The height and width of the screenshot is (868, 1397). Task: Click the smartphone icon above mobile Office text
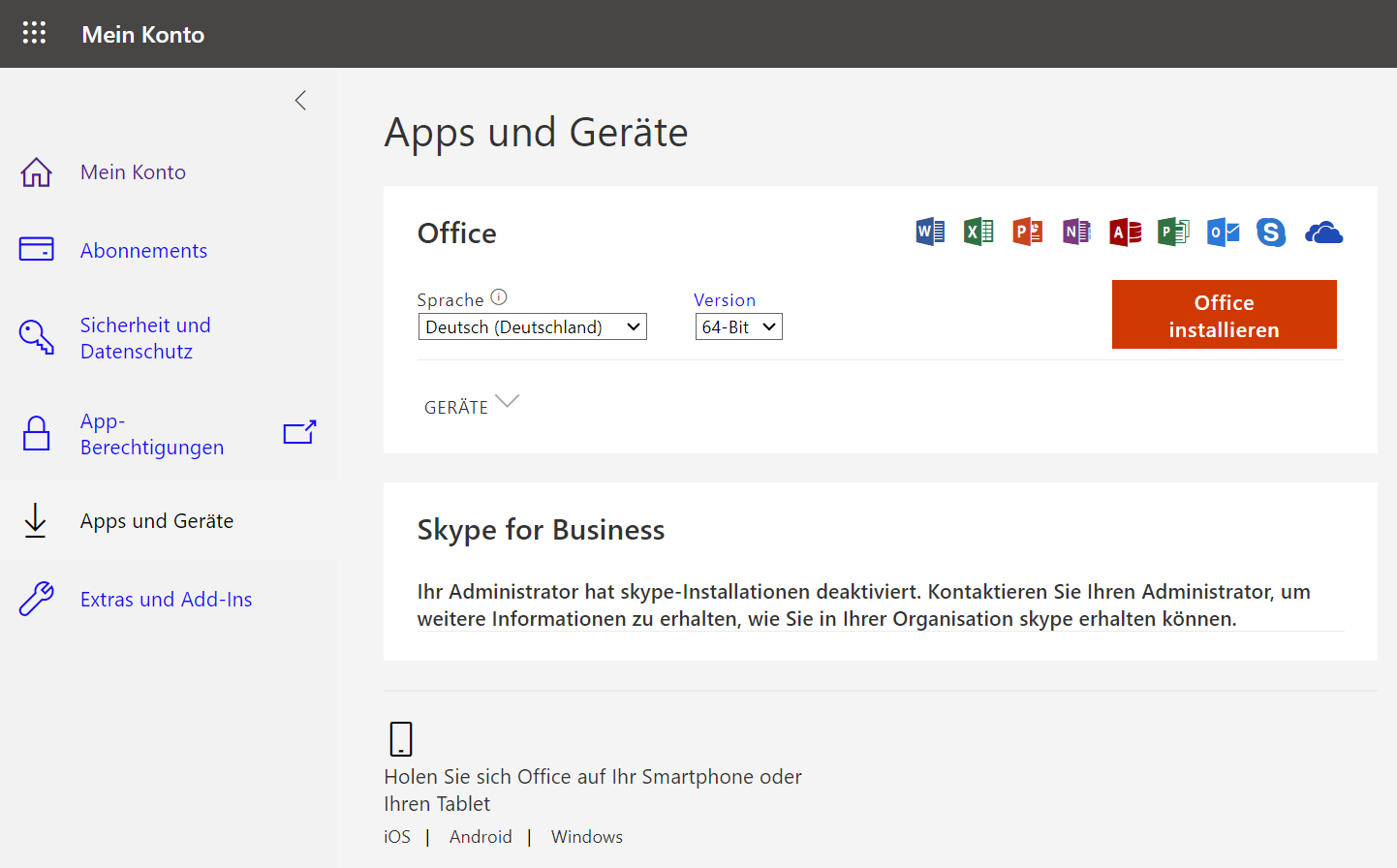point(401,738)
